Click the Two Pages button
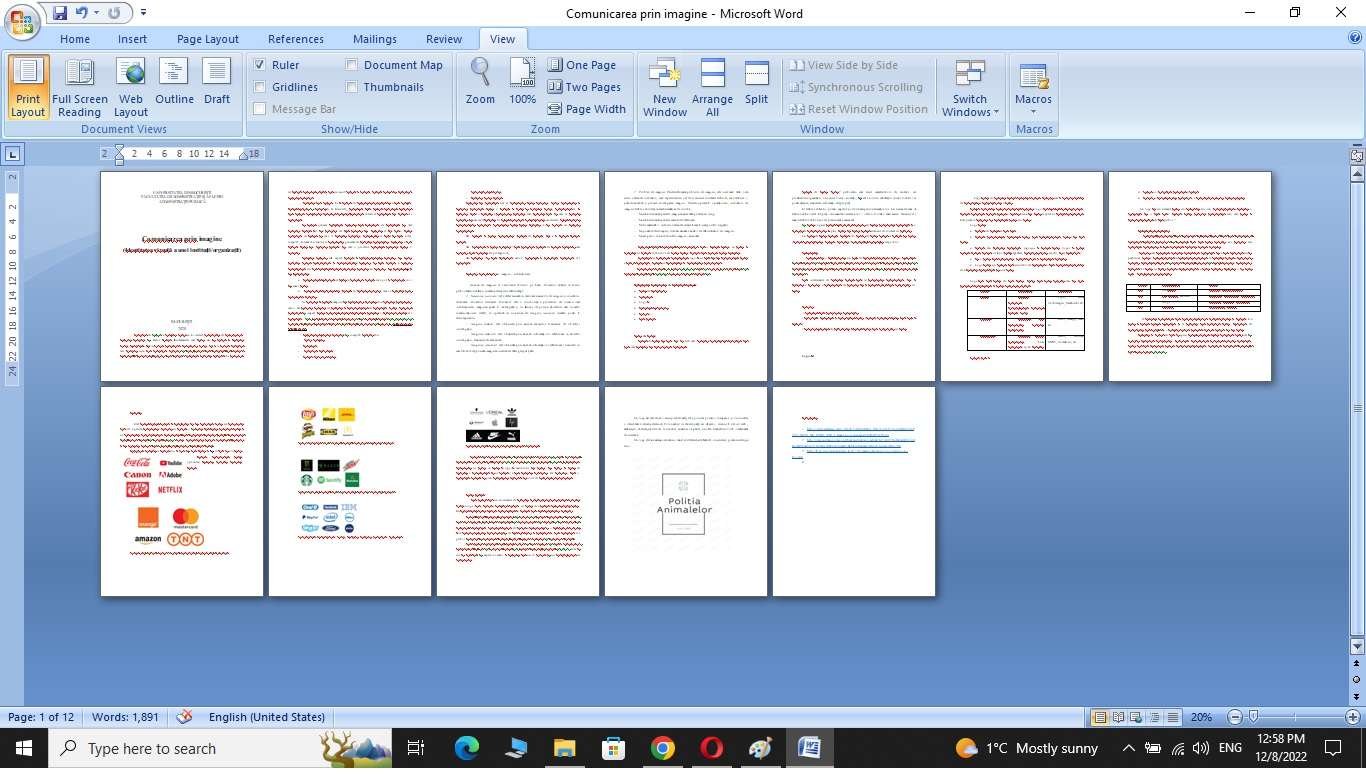 (x=584, y=87)
